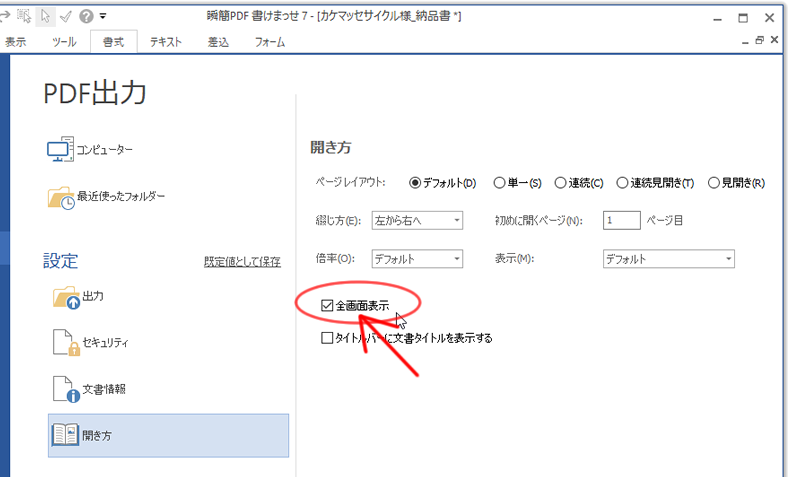The height and width of the screenshot is (477, 788).
Task: Open the 表示(M) dropdown
Action: tap(668, 259)
